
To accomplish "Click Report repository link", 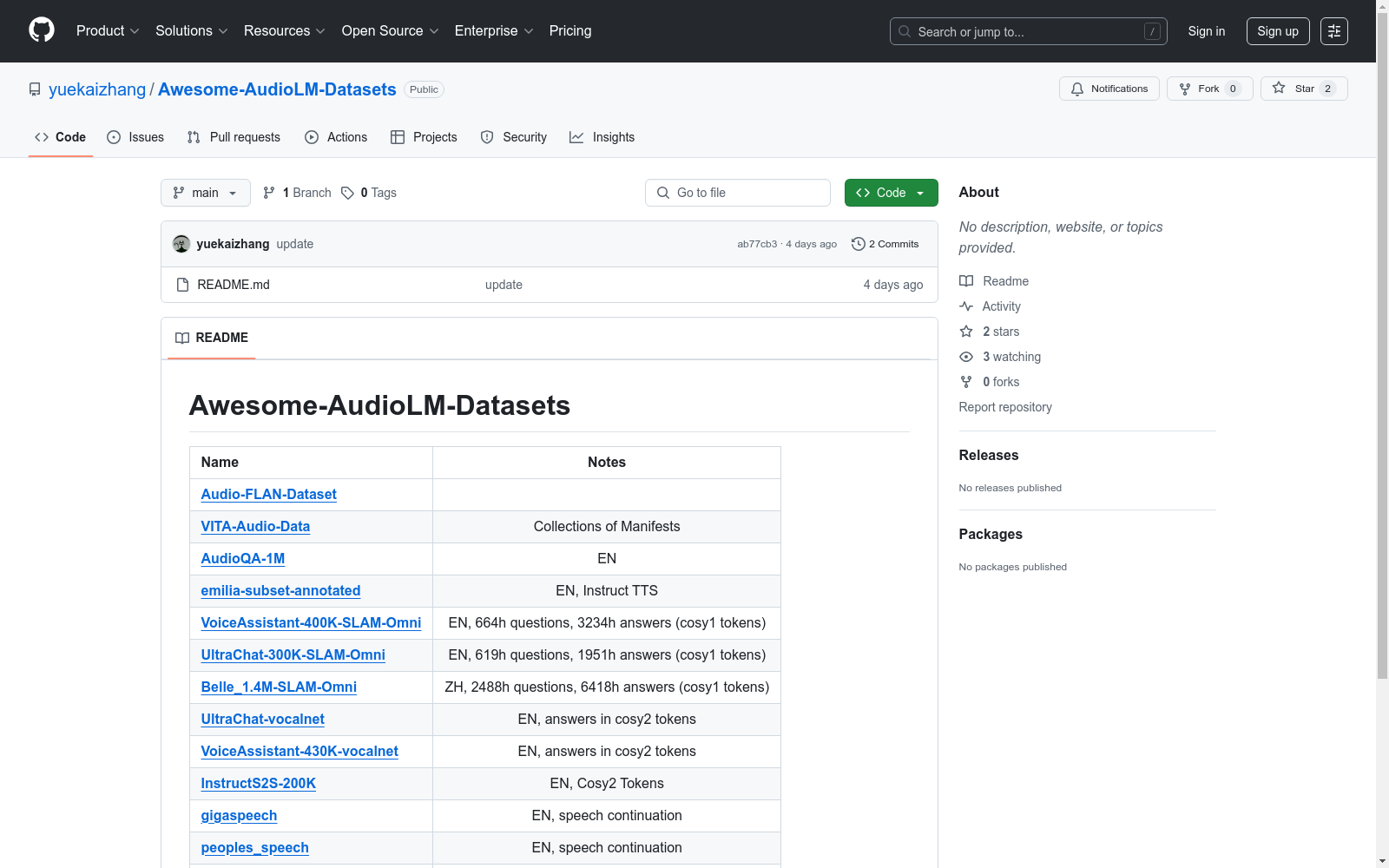I will coord(1005,407).
